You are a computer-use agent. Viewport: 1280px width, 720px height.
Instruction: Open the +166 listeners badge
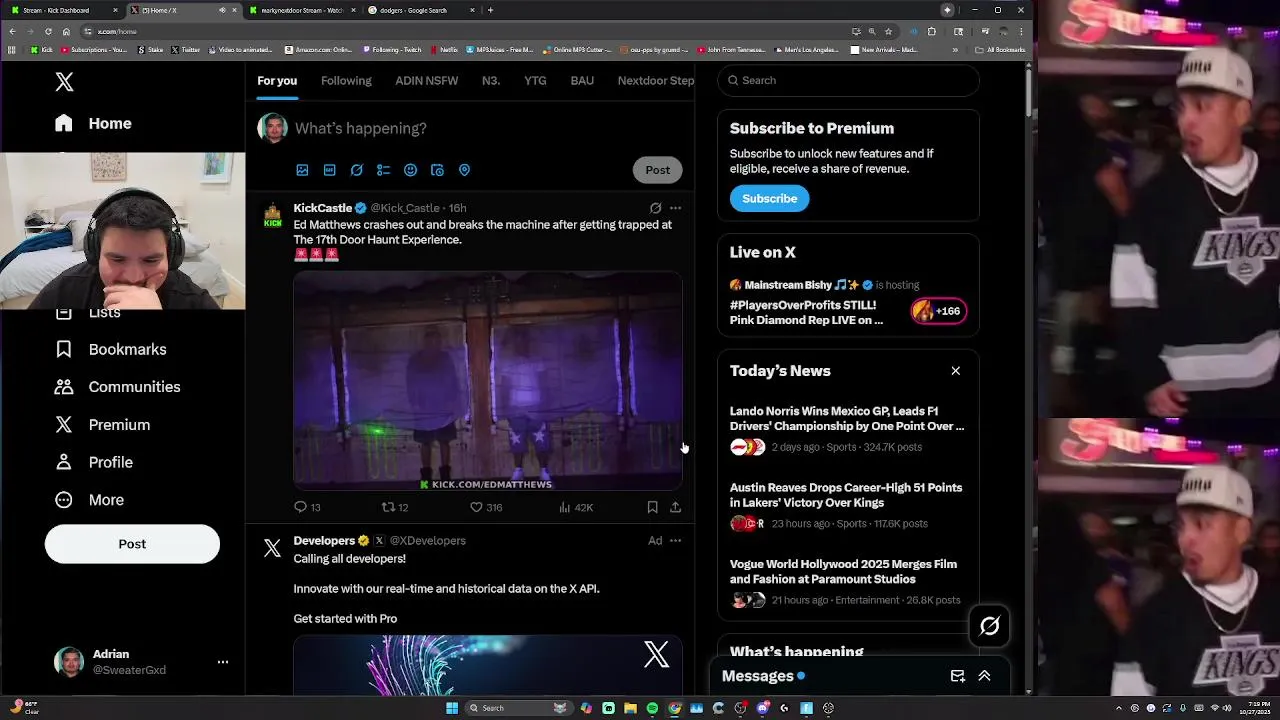[x=938, y=311]
